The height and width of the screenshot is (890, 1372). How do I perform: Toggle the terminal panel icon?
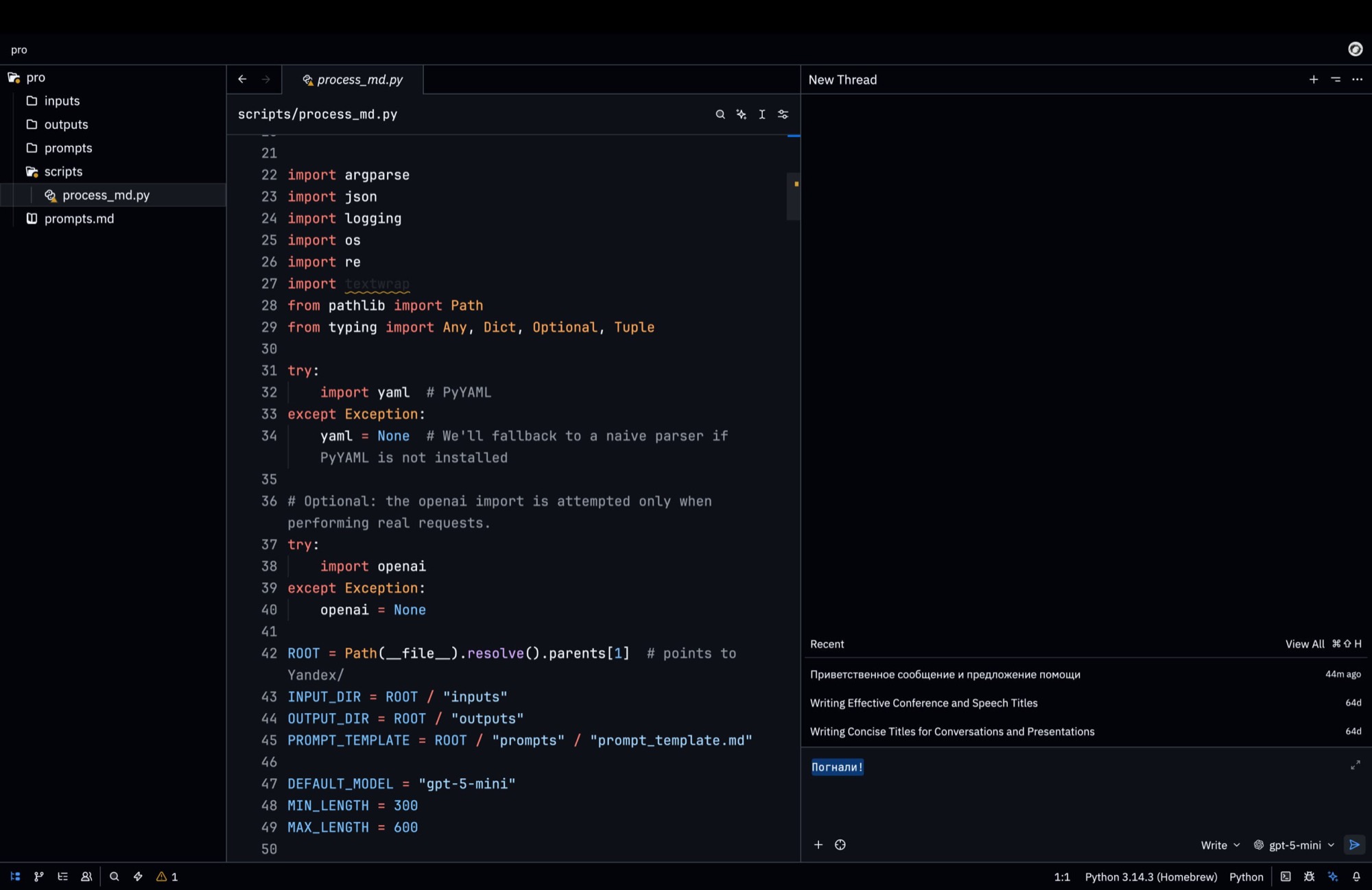pos(1286,876)
